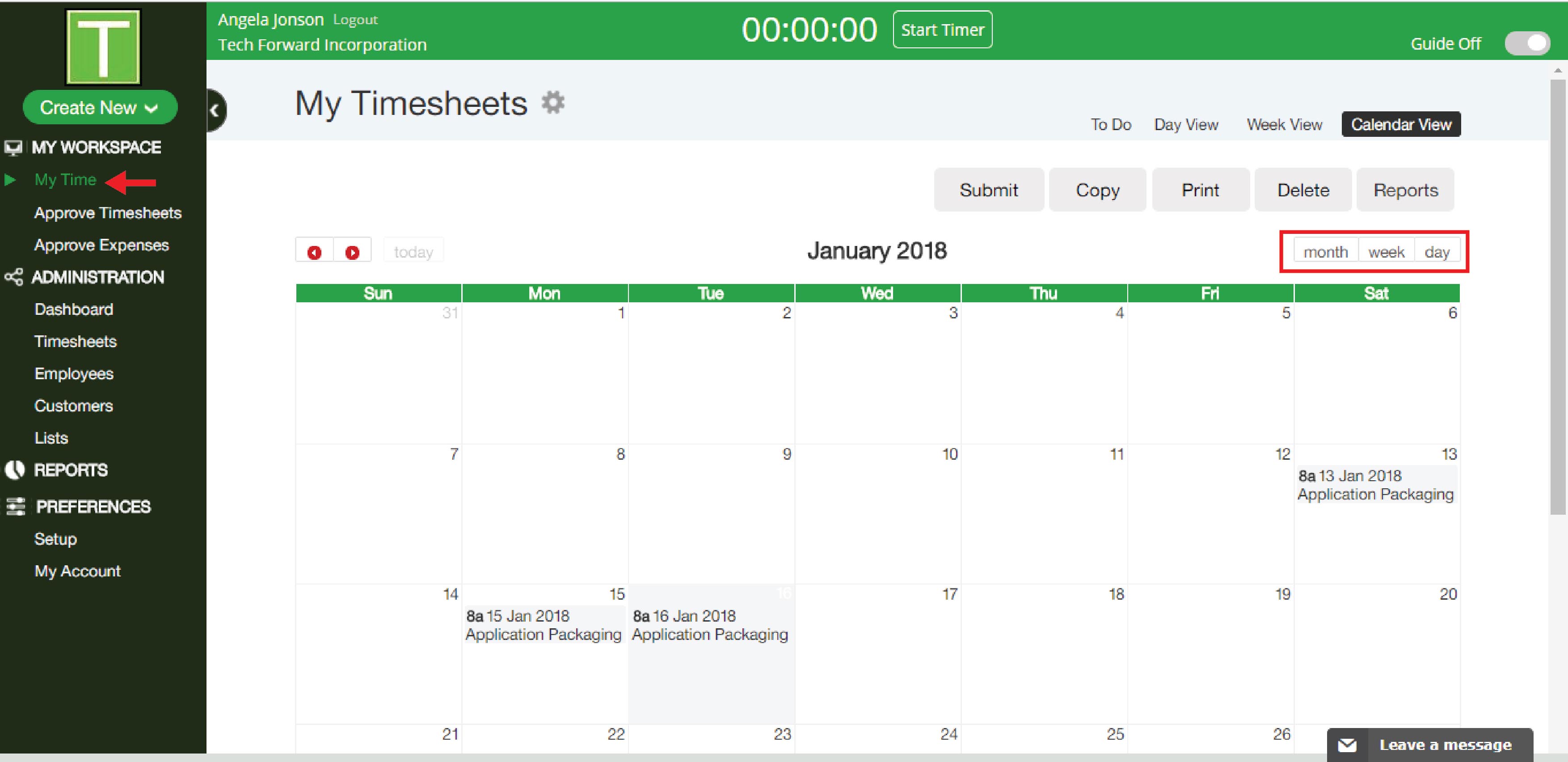Click the envelope icon in message widget
The width and height of the screenshot is (1568, 762).
[x=1347, y=745]
